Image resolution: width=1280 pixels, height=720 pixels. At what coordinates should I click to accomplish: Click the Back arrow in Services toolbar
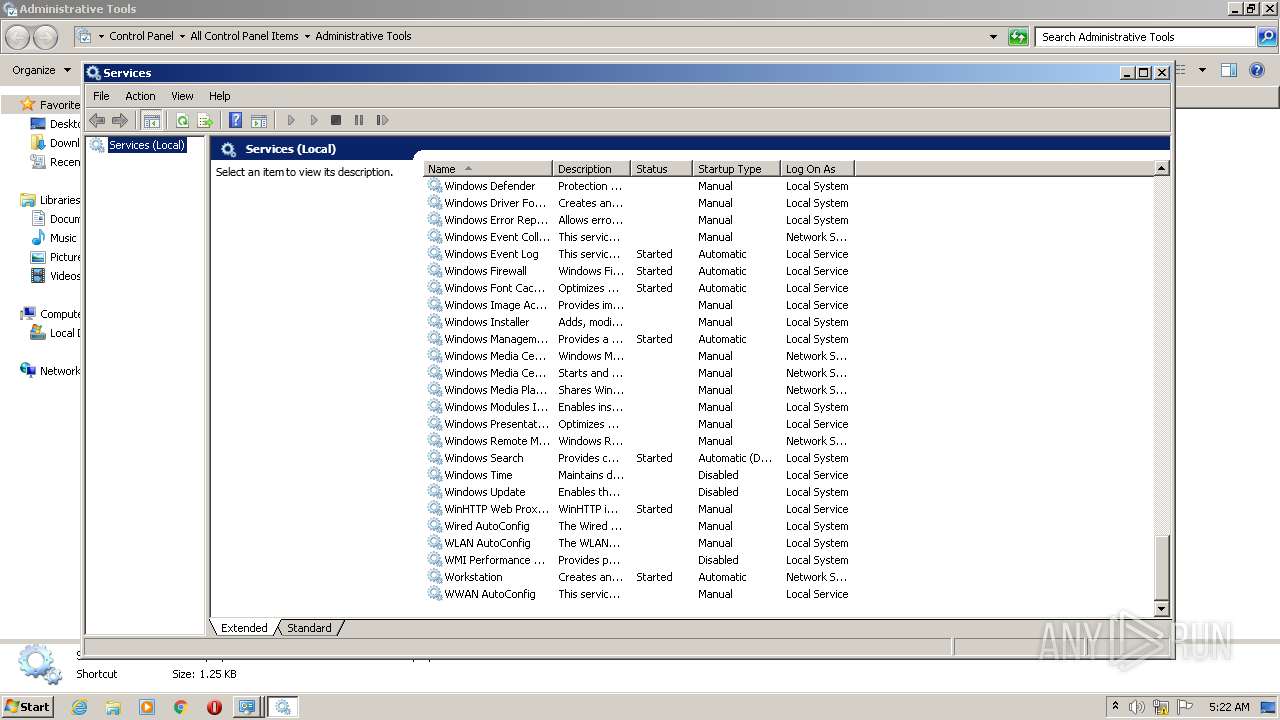(x=97, y=120)
